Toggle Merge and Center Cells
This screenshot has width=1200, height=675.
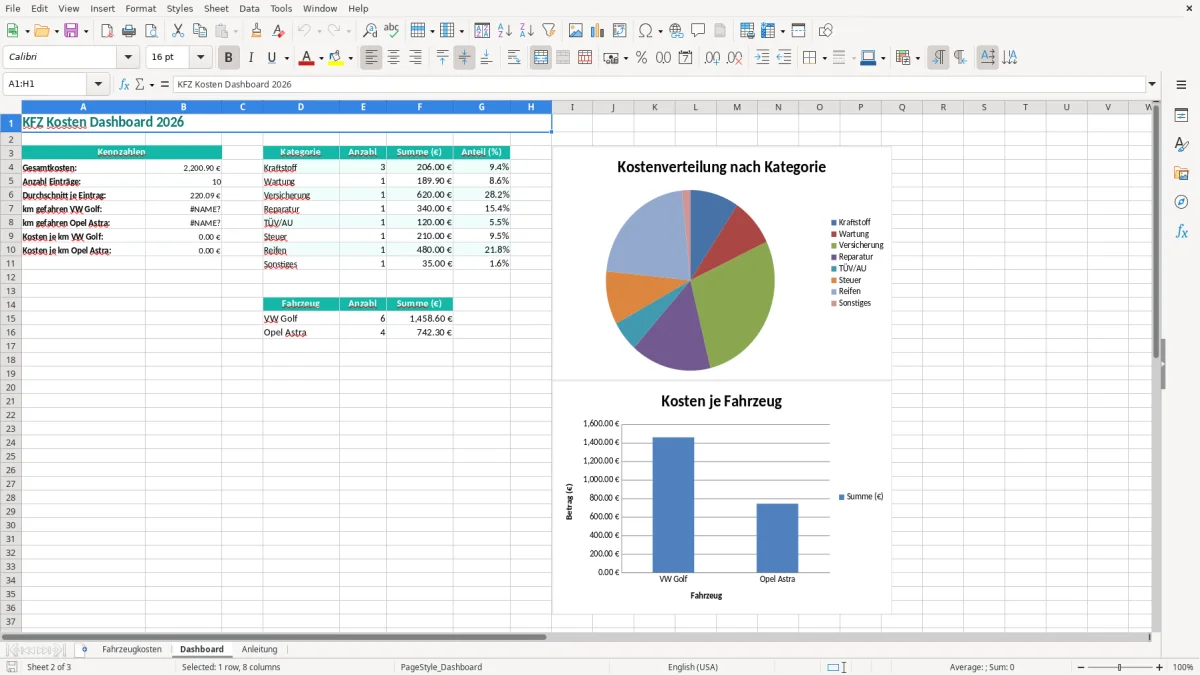pos(541,58)
